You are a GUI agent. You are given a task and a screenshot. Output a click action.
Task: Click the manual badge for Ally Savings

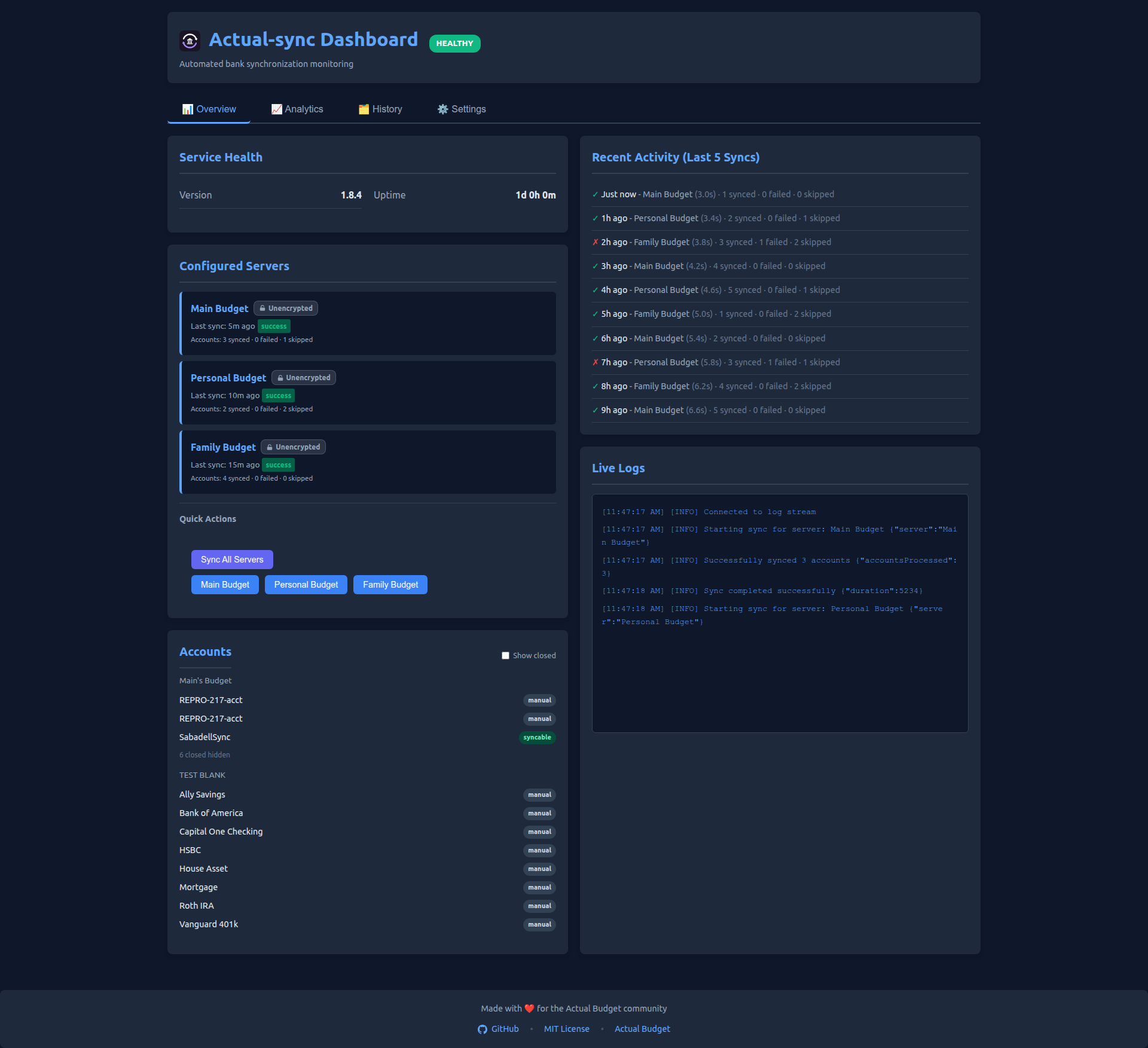click(x=539, y=795)
